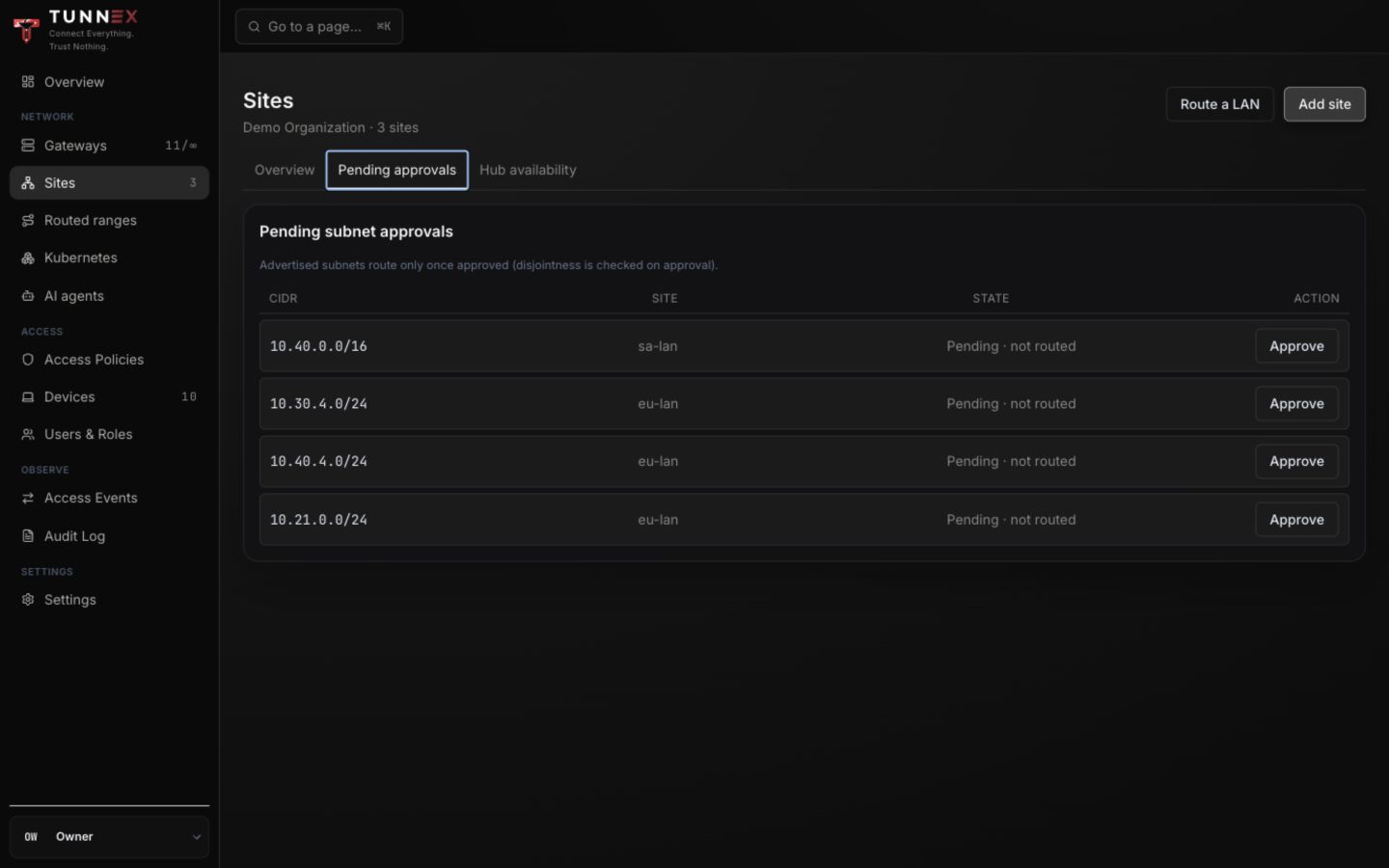Click the SITE column header
Screen dimensions: 1389x868
[665, 299]
